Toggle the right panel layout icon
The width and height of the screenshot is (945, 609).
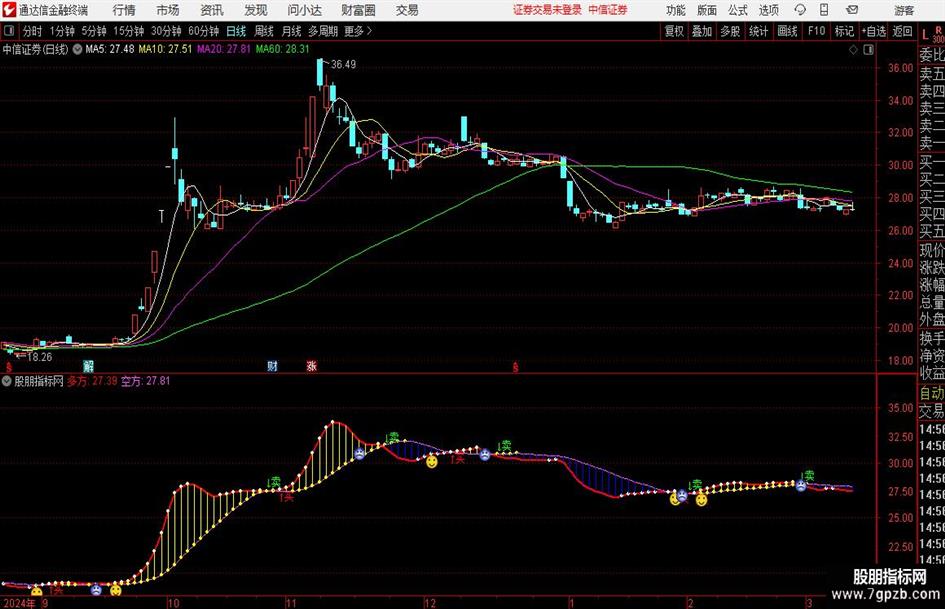pyautogui.click(x=868, y=49)
